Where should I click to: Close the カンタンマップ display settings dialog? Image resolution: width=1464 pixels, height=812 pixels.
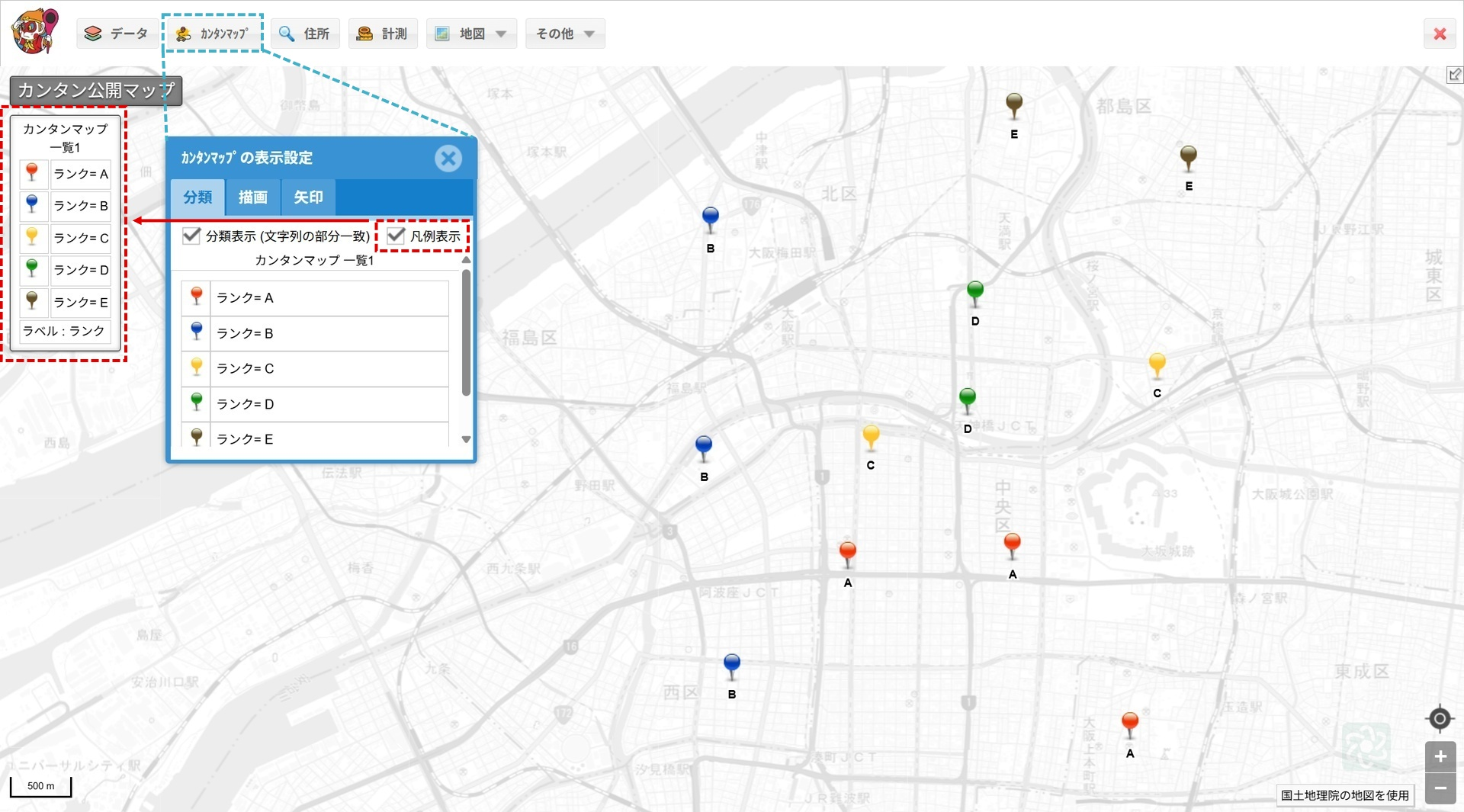(x=448, y=158)
